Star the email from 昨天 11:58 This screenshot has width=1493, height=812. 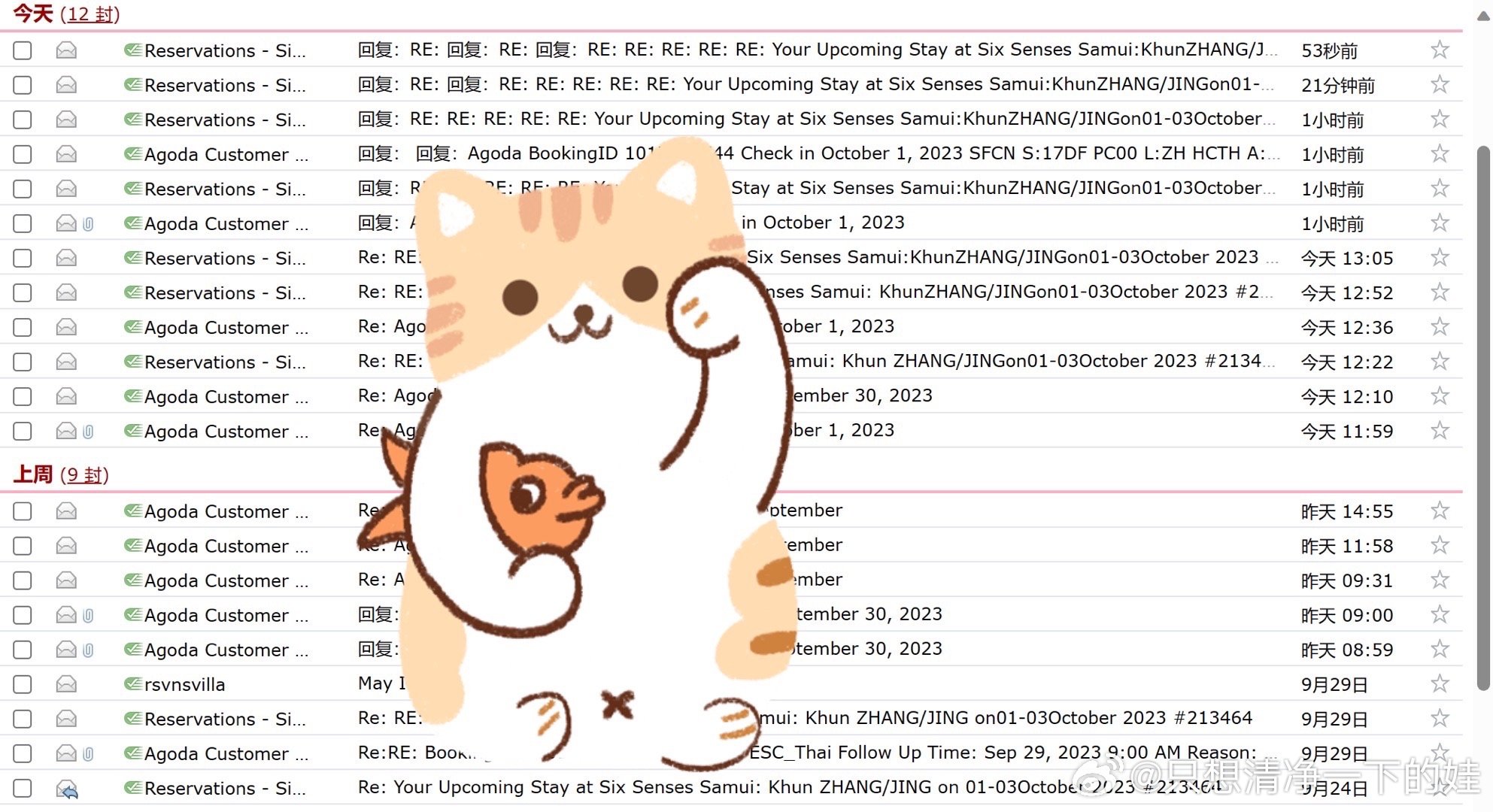pyautogui.click(x=1440, y=545)
